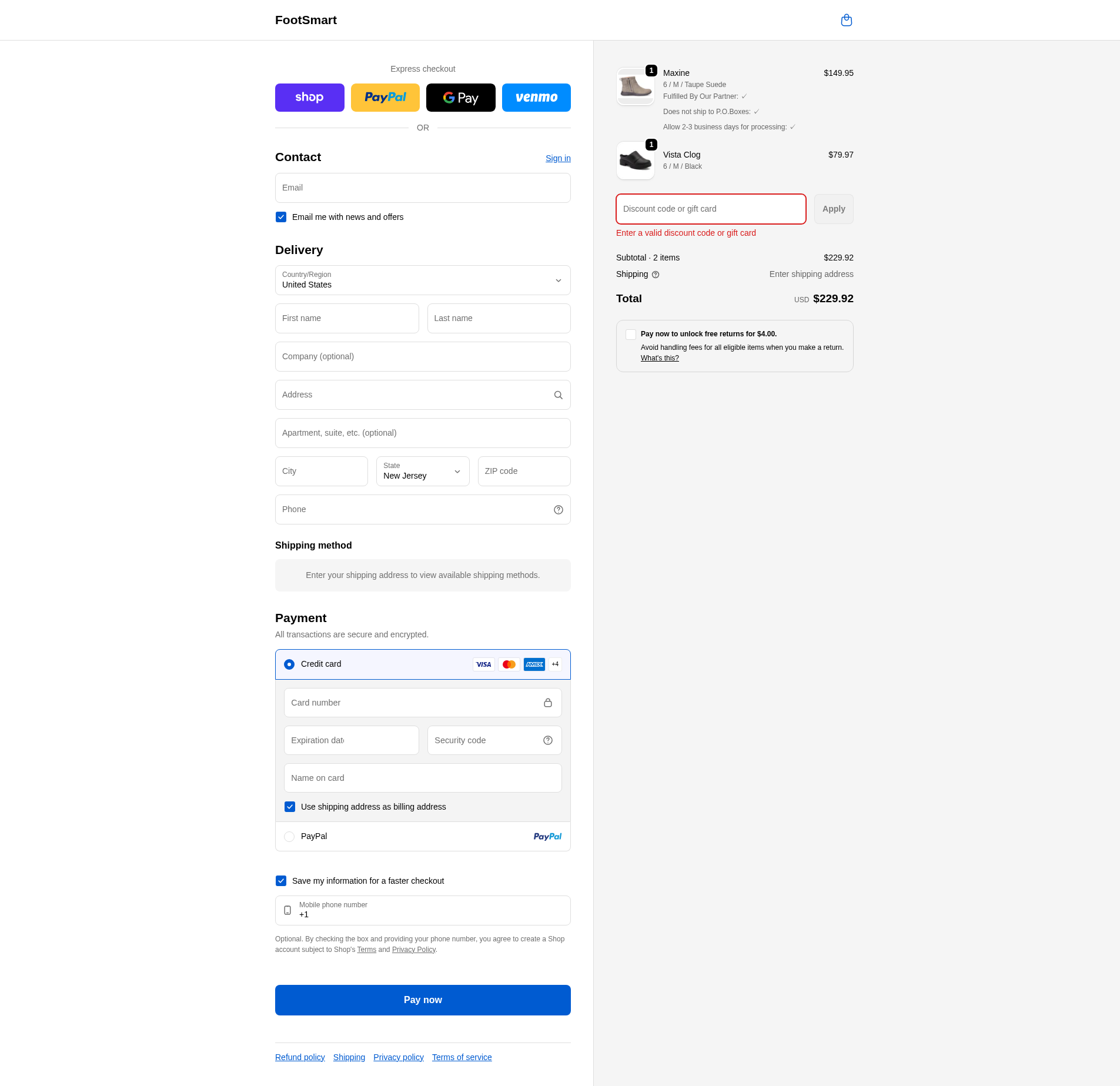Click the search icon in Address field
1120x1086 pixels.
(558, 395)
